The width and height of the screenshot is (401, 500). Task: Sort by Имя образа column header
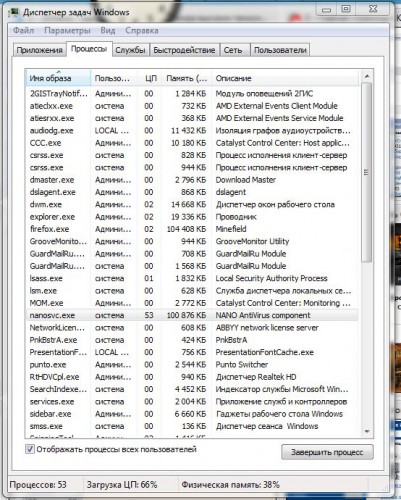coord(58,78)
